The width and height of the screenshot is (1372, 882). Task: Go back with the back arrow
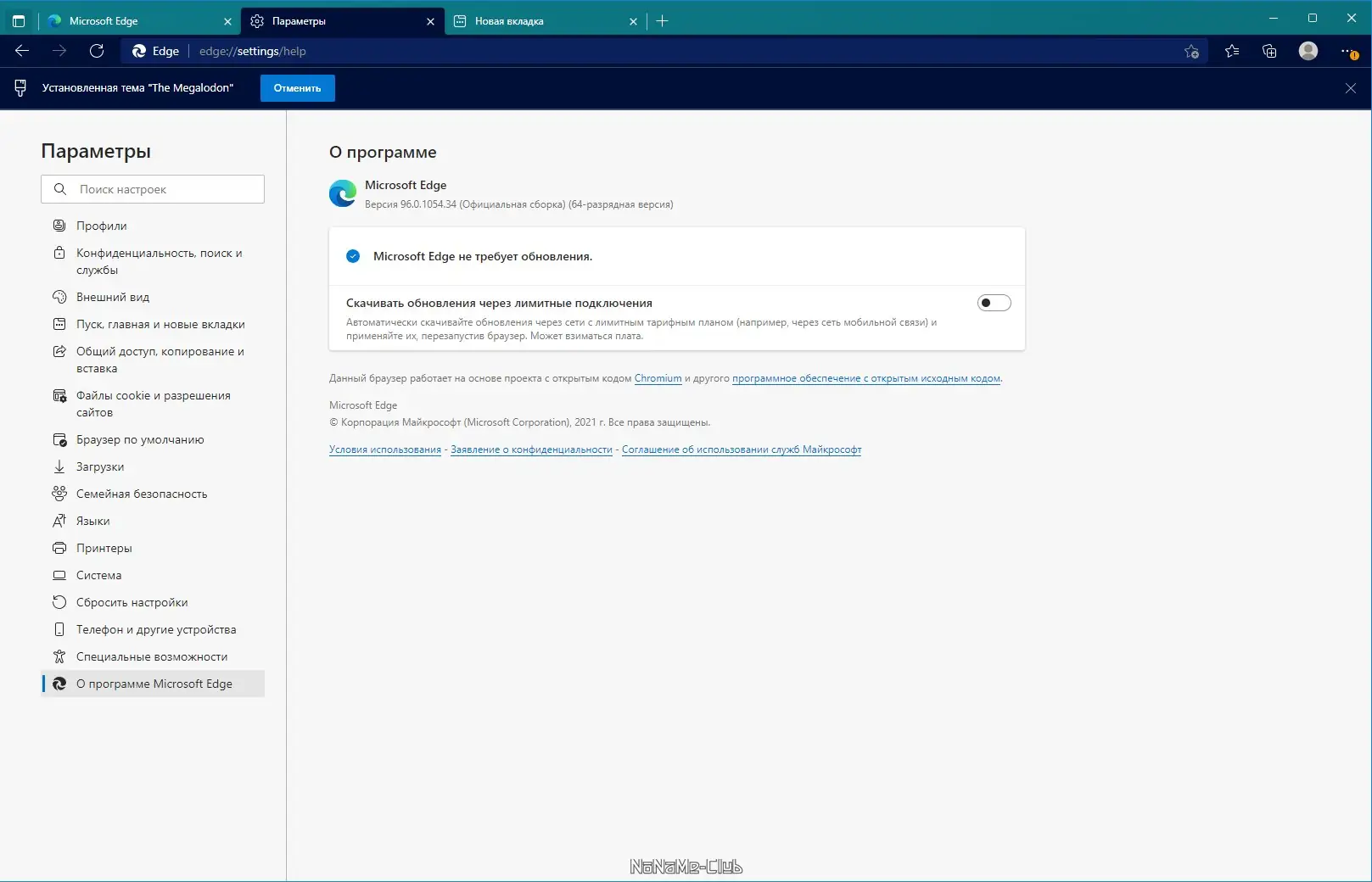click(x=22, y=51)
